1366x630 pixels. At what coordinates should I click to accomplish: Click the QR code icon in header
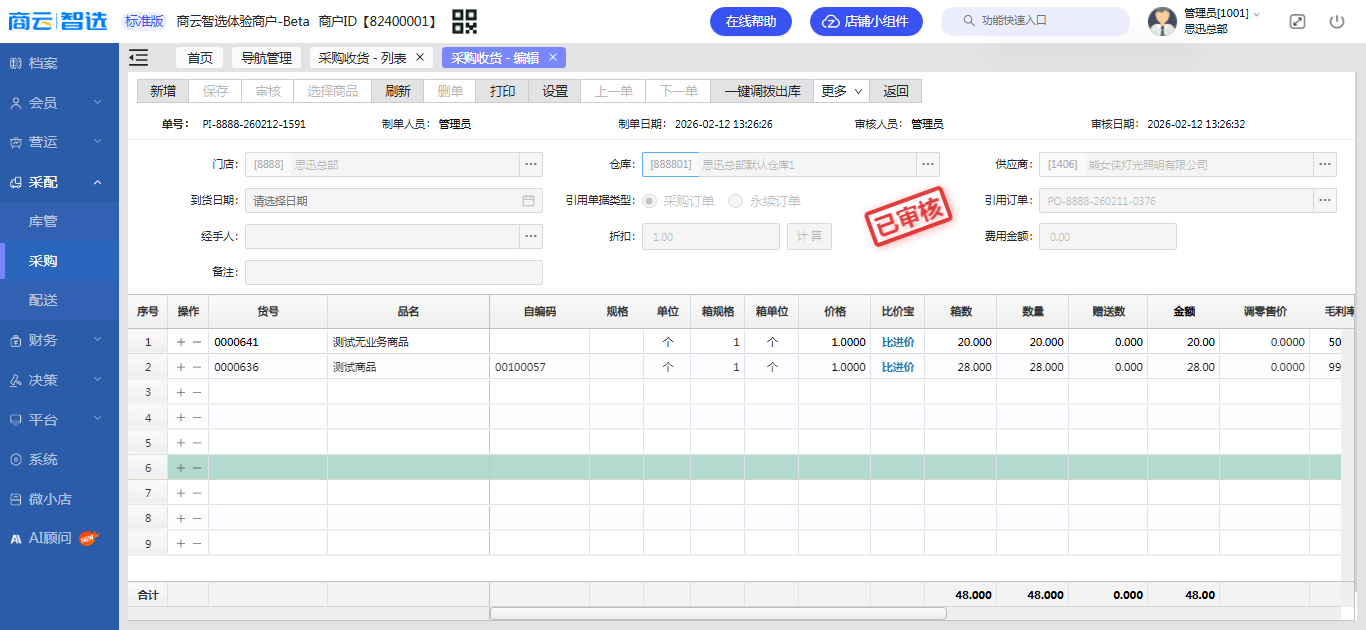tap(464, 21)
